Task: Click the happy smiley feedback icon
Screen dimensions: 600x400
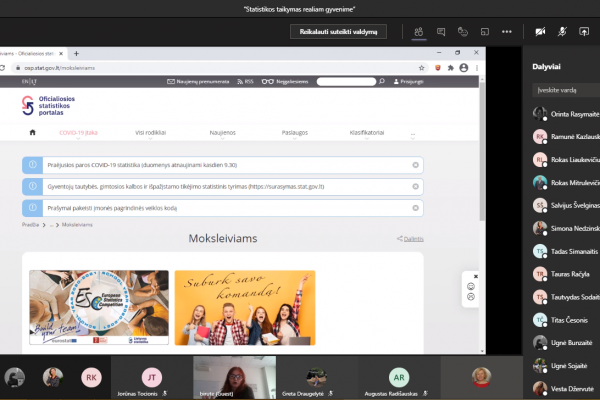Action: click(471, 286)
